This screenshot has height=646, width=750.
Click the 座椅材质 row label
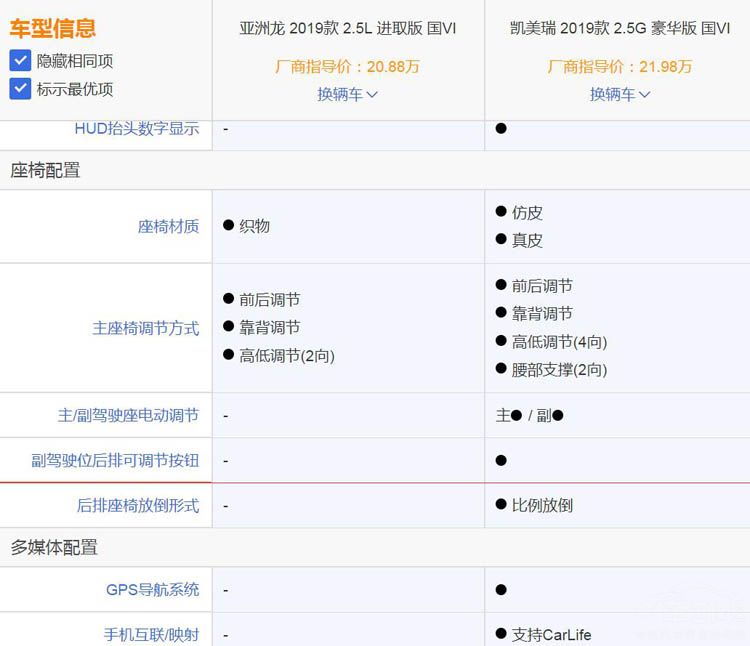click(x=168, y=227)
